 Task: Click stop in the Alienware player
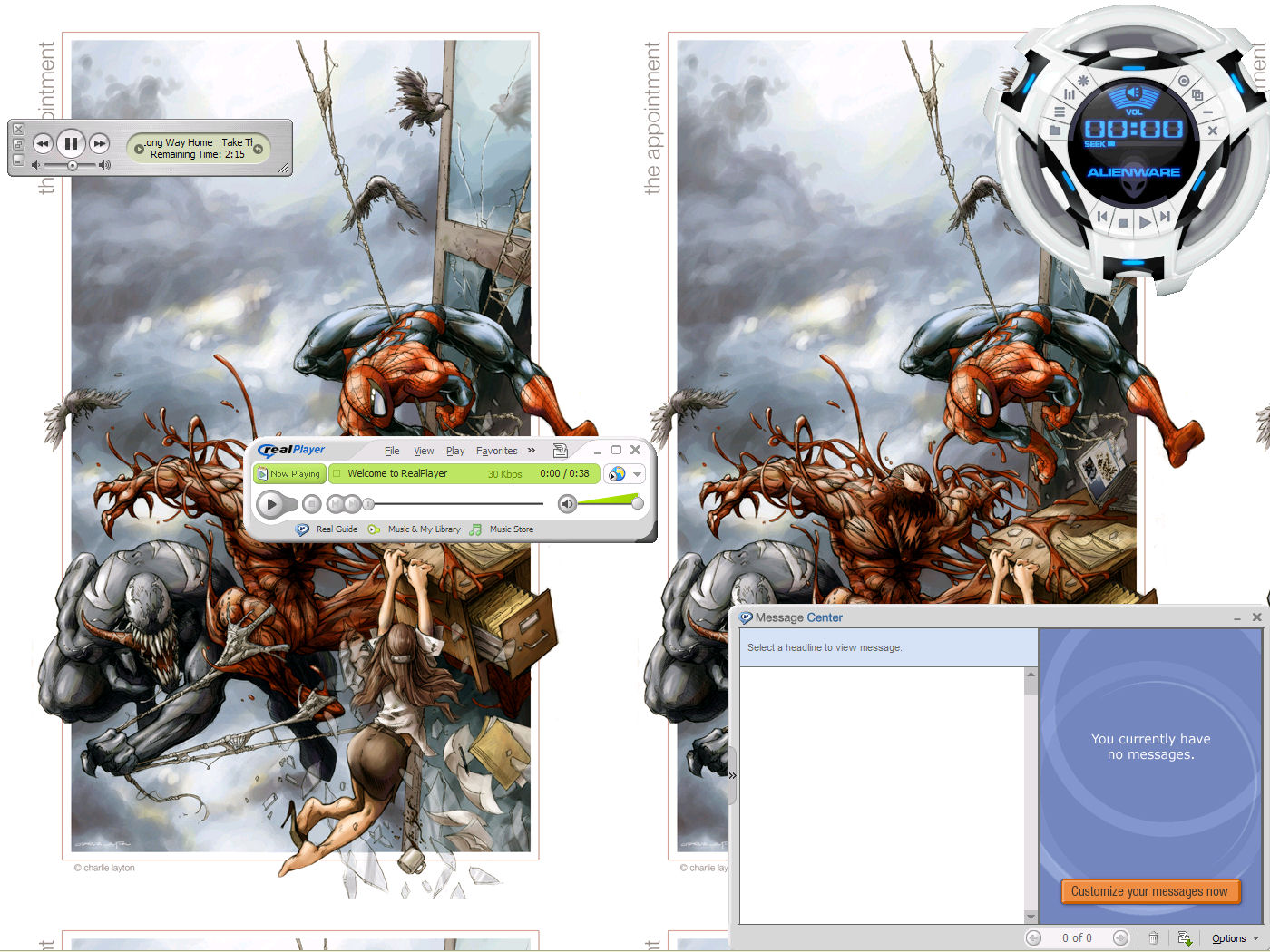1123,222
